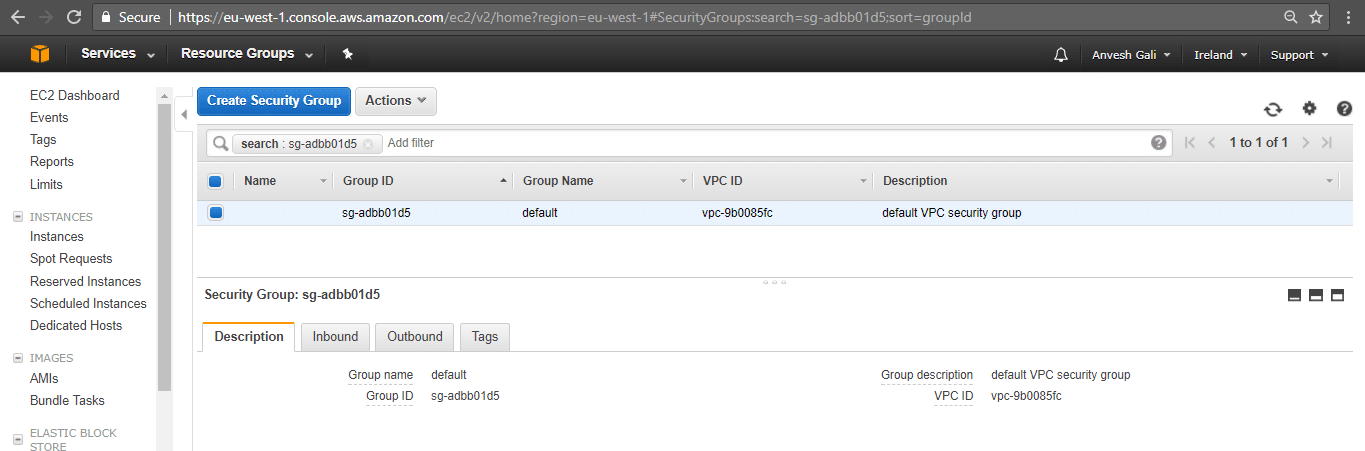Open the browser zoom magnifier icon
Image resolution: width=1365 pixels, height=451 pixels.
tap(1291, 17)
